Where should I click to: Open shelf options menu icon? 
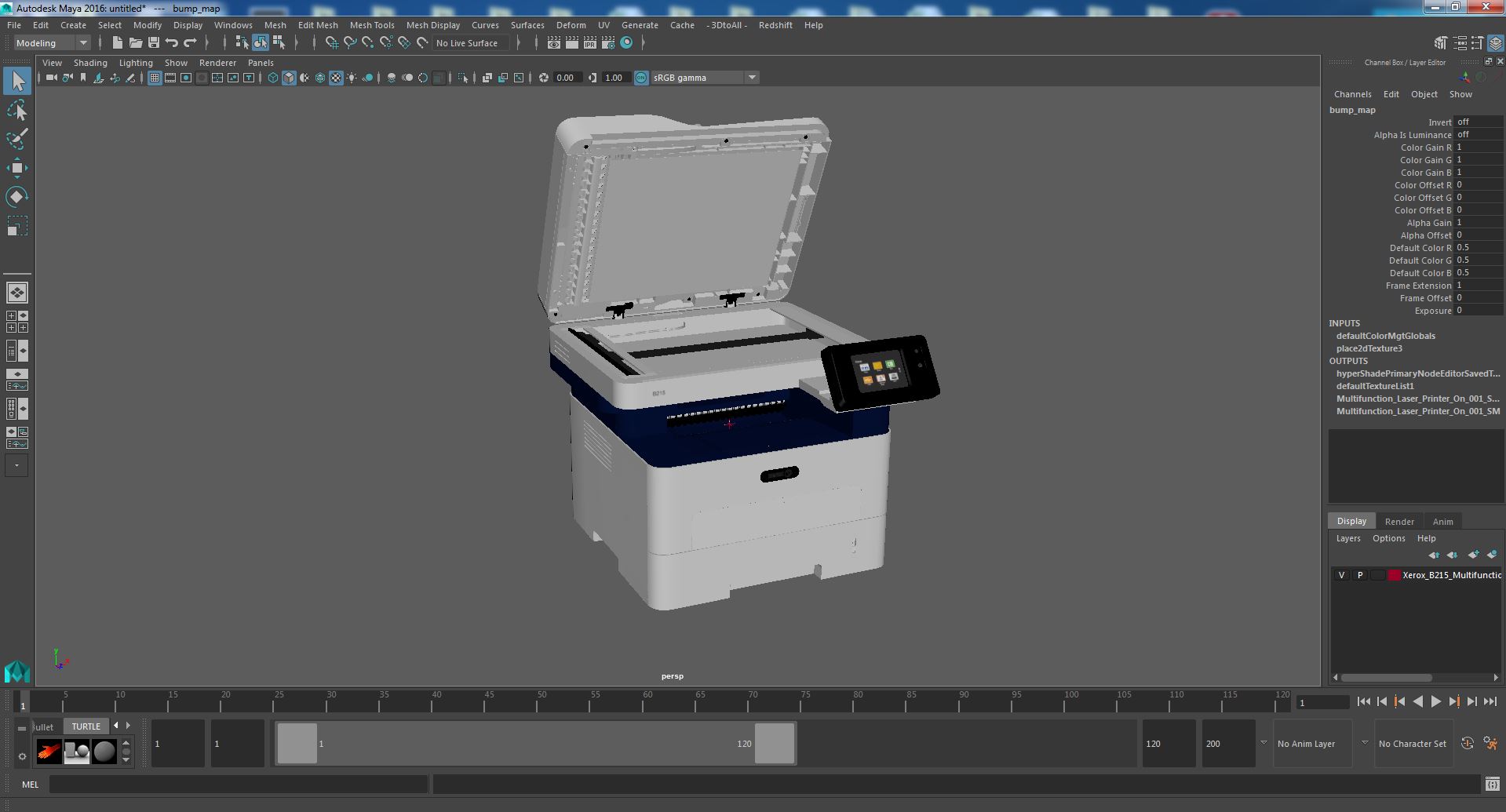(22, 757)
